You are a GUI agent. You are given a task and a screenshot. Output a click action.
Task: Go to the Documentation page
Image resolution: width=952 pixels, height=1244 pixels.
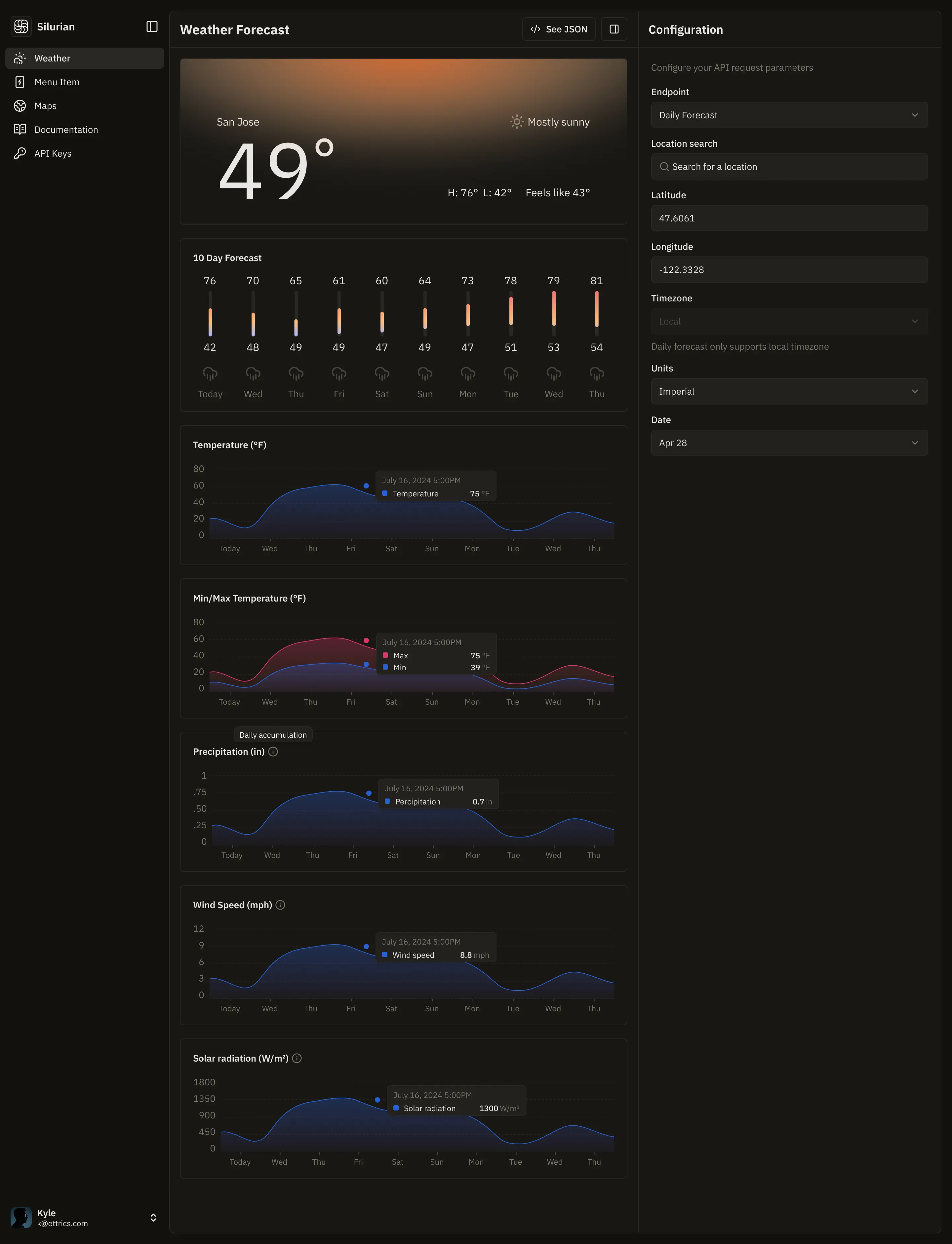[66, 130]
